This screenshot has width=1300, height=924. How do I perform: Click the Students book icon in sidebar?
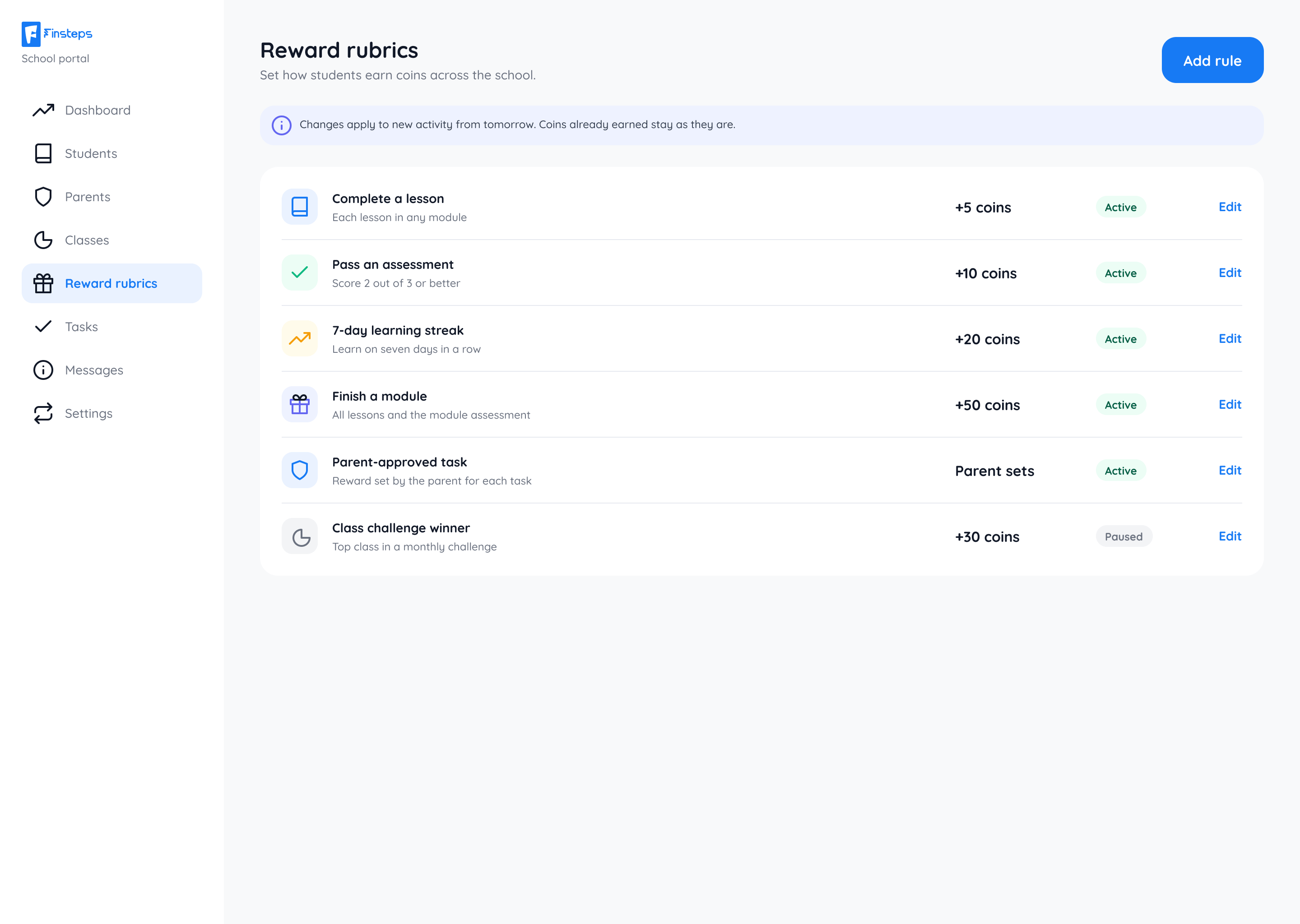coord(43,153)
